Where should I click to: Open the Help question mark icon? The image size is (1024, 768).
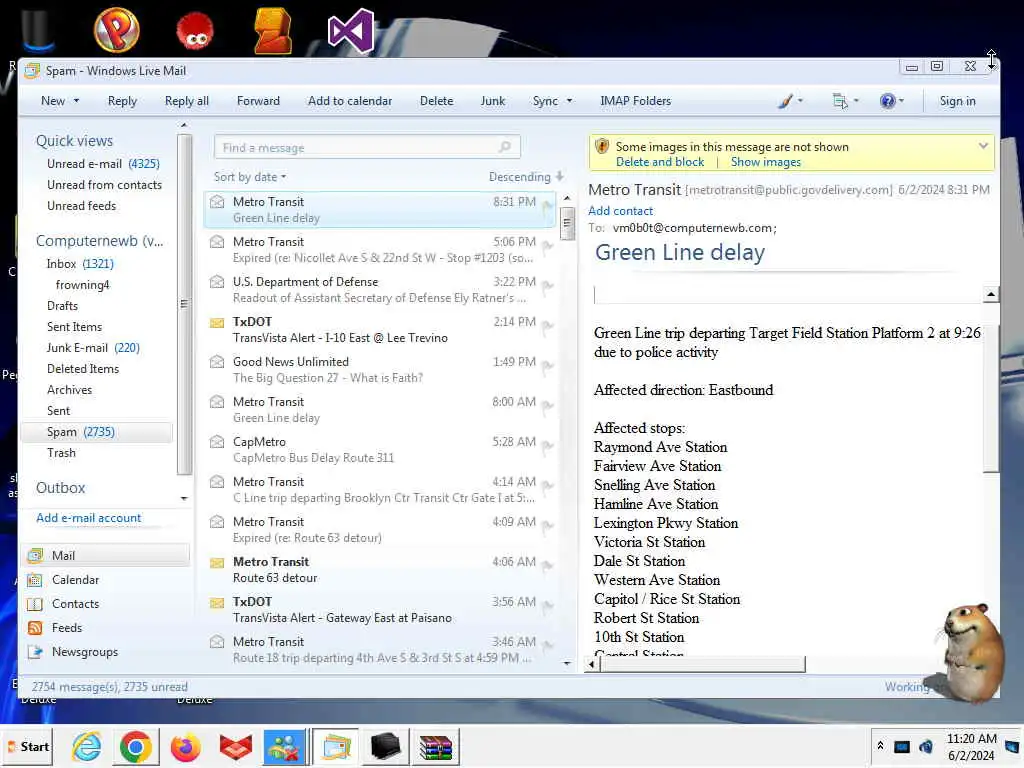(888, 101)
